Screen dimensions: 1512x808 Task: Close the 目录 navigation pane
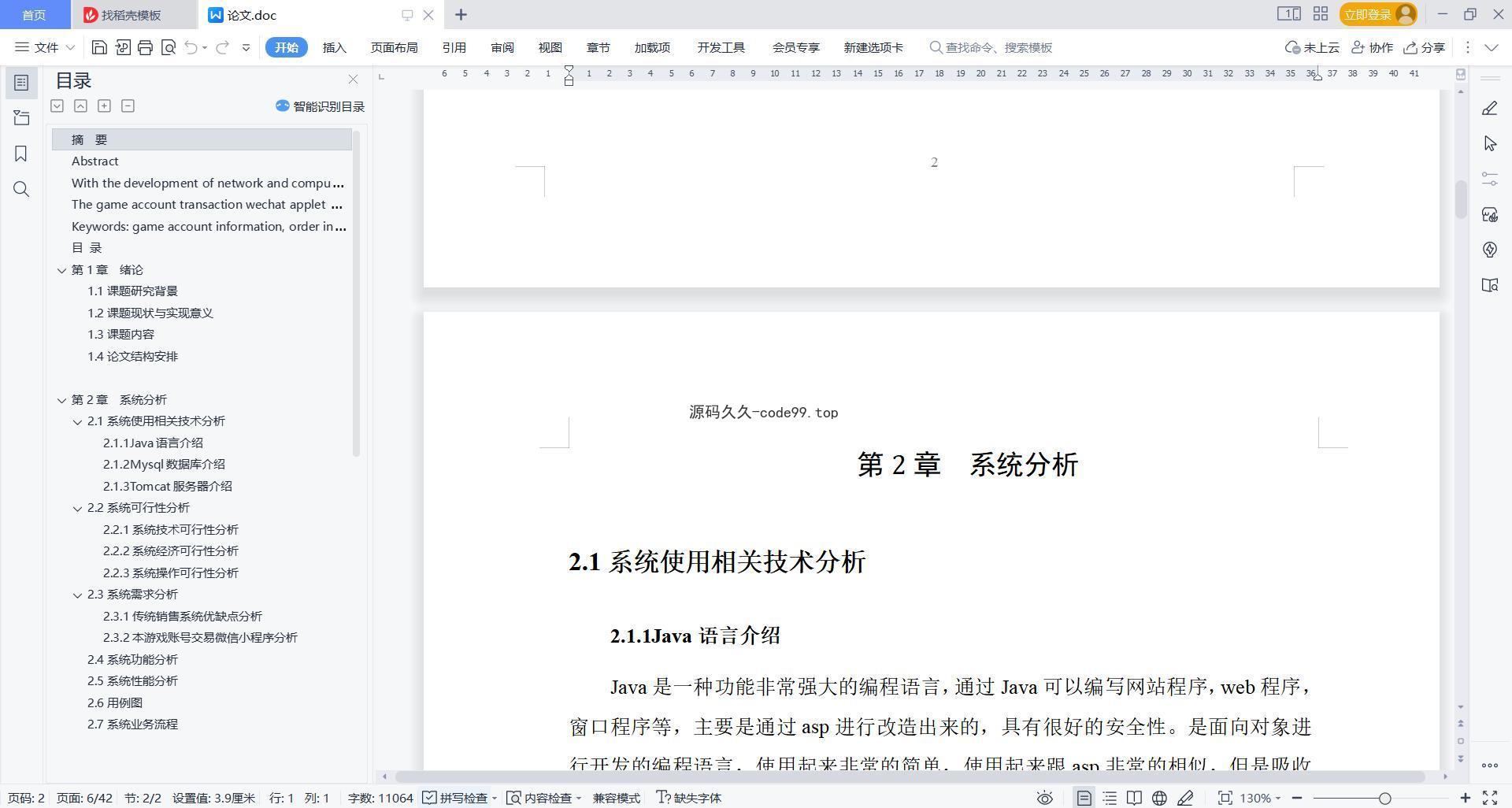point(353,80)
